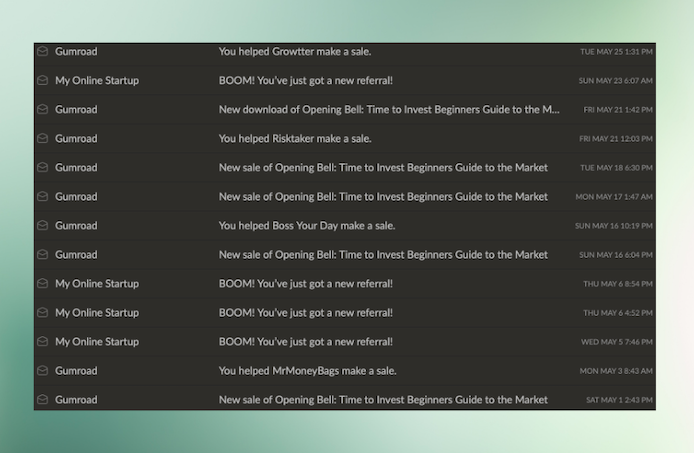
Task: Open New sale subject dated SAT MAY 1
Action: point(383,400)
